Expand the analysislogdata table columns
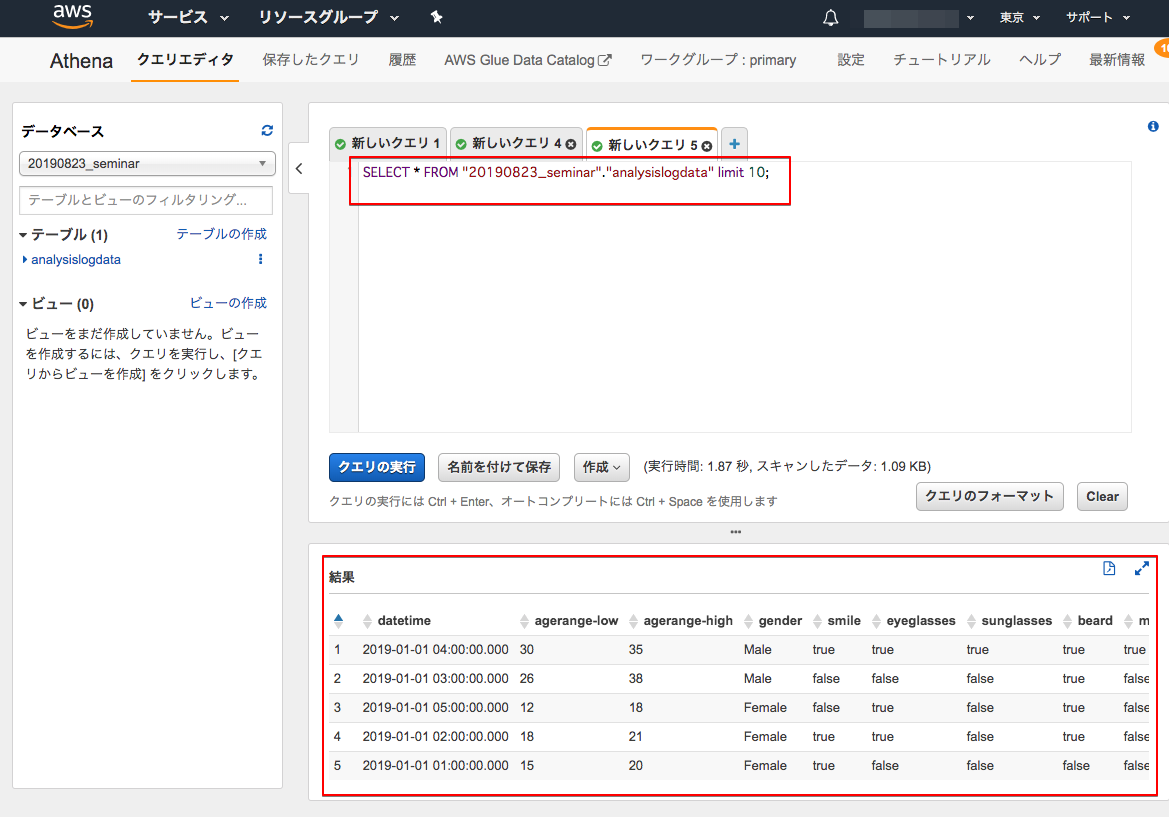This screenshot has height=817, width=1169. point(25,259)
